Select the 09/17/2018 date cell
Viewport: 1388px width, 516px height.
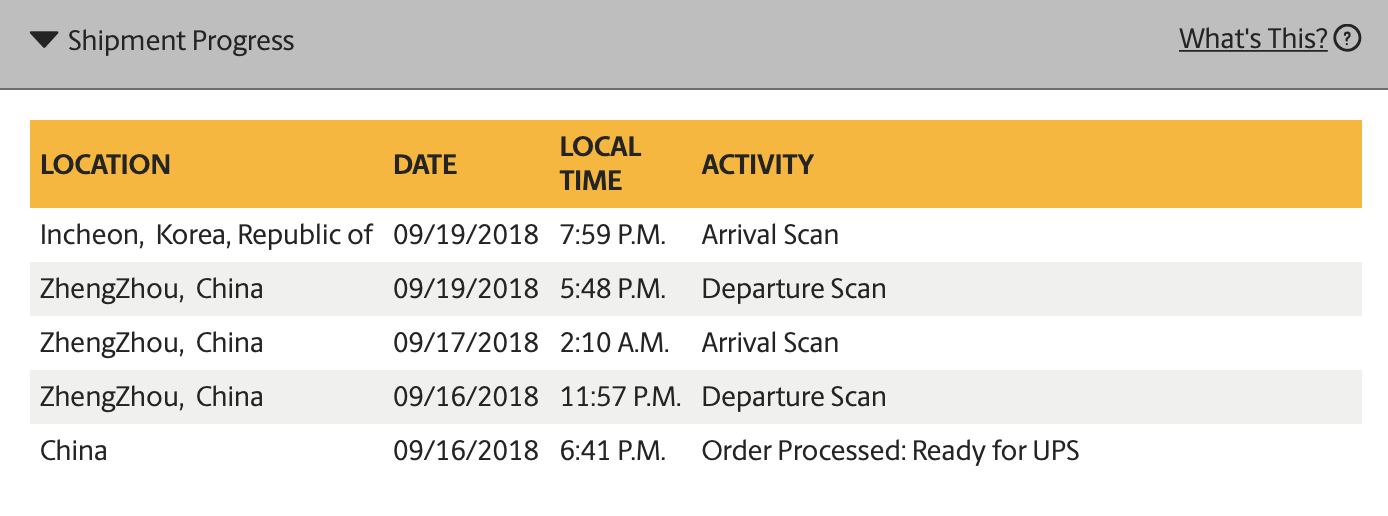click(465, 343)
